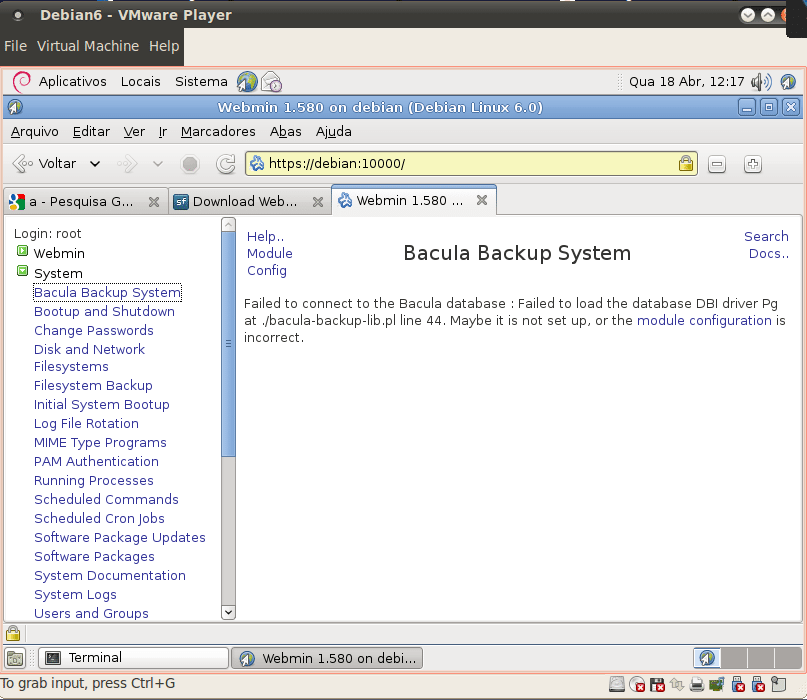
Task: Open the Ajuda menu
Action: [x=334, y=132]
